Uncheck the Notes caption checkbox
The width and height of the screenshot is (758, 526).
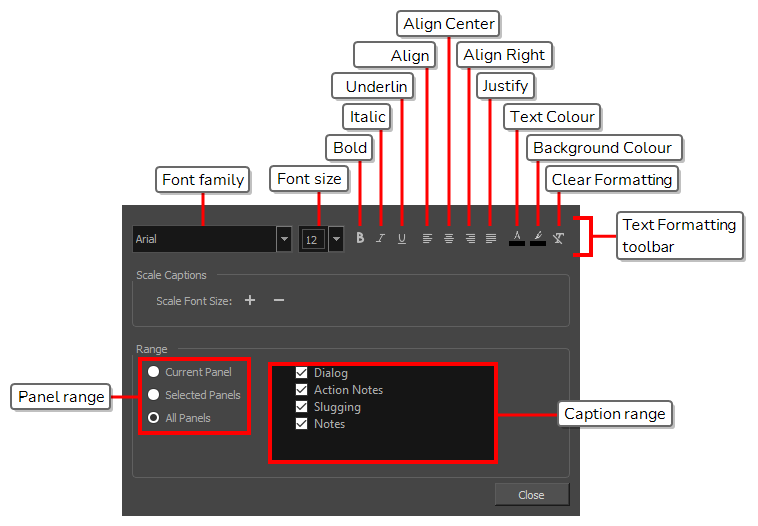coord(302,424)
